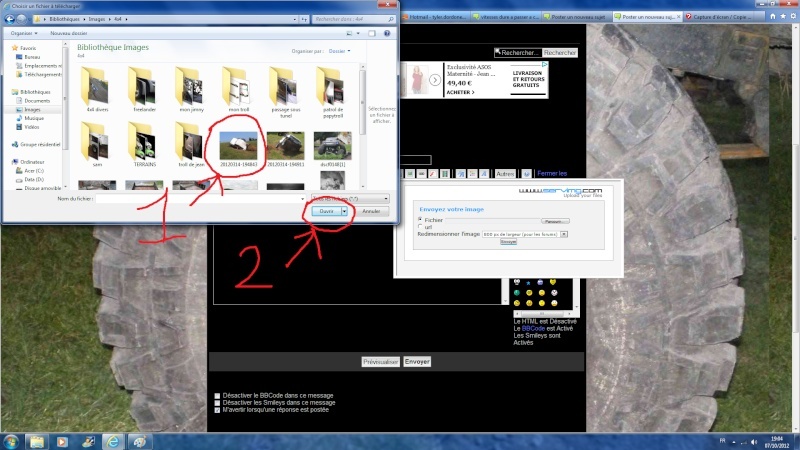Viewport: 800px width, 450px height.
Task: Click Internet Explorer in the taskbar
Action: [x=113, y=441]
